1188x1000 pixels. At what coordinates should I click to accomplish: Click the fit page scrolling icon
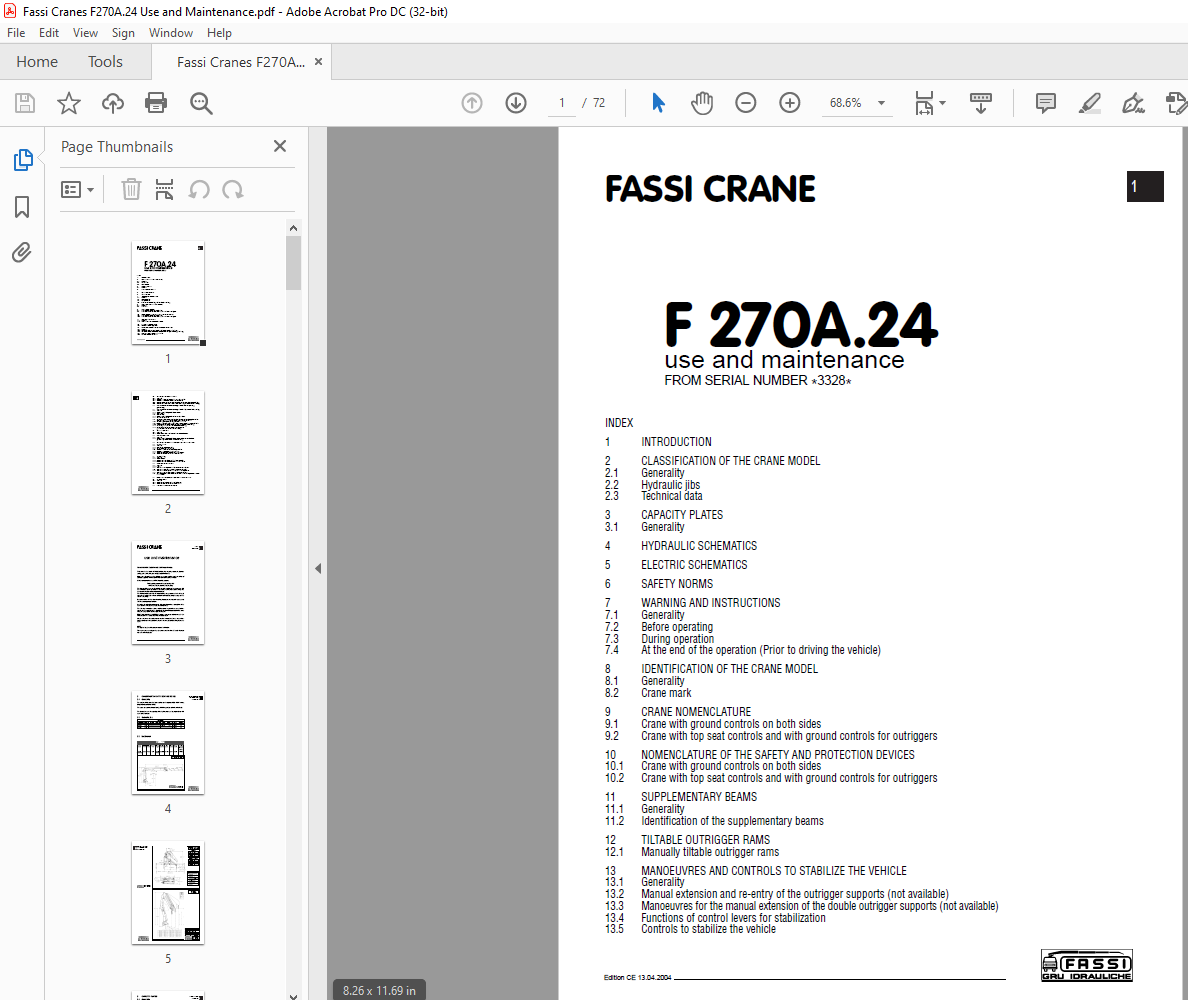(x=924, y=103)
